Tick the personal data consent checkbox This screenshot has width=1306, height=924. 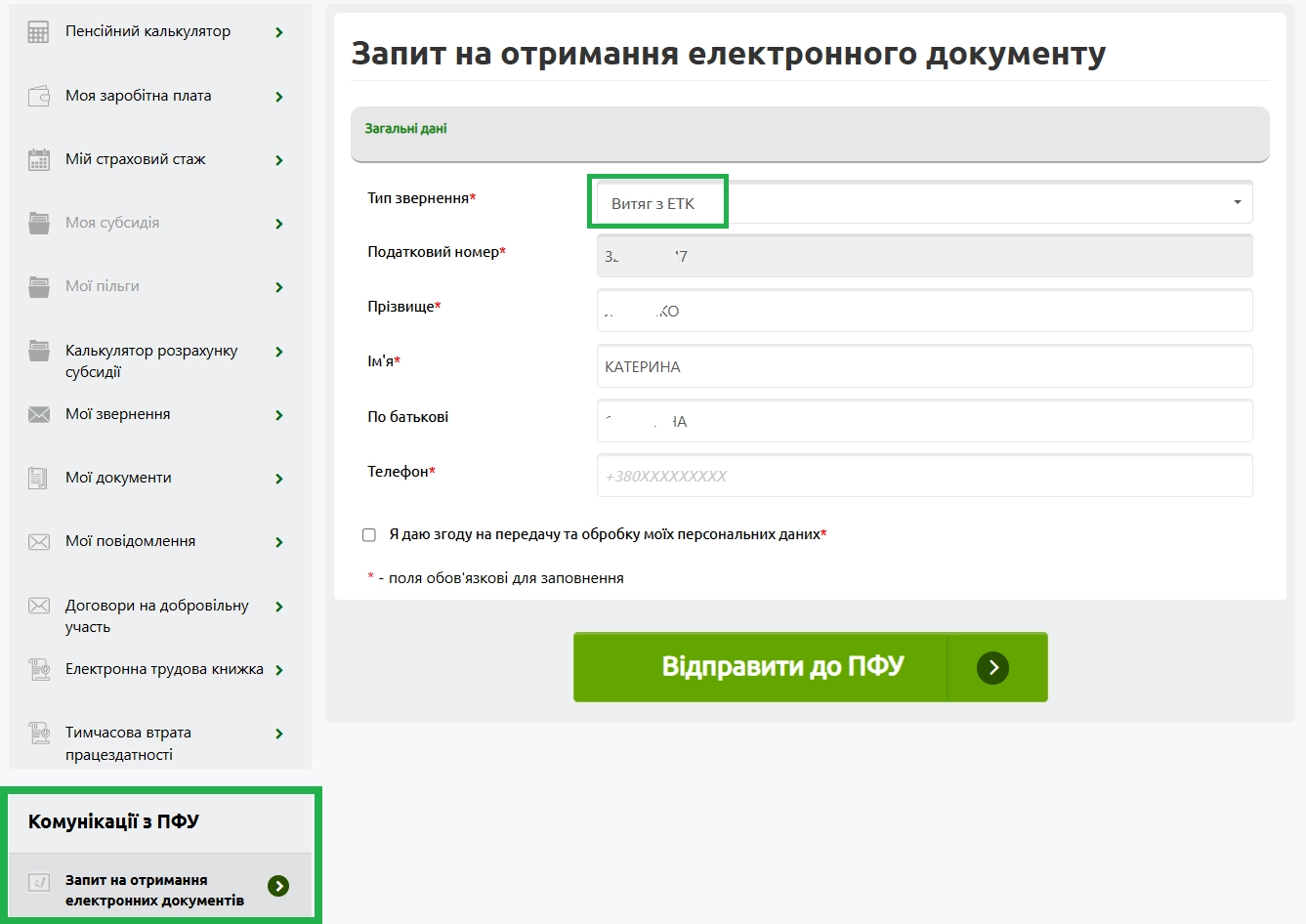pos(369,534)
